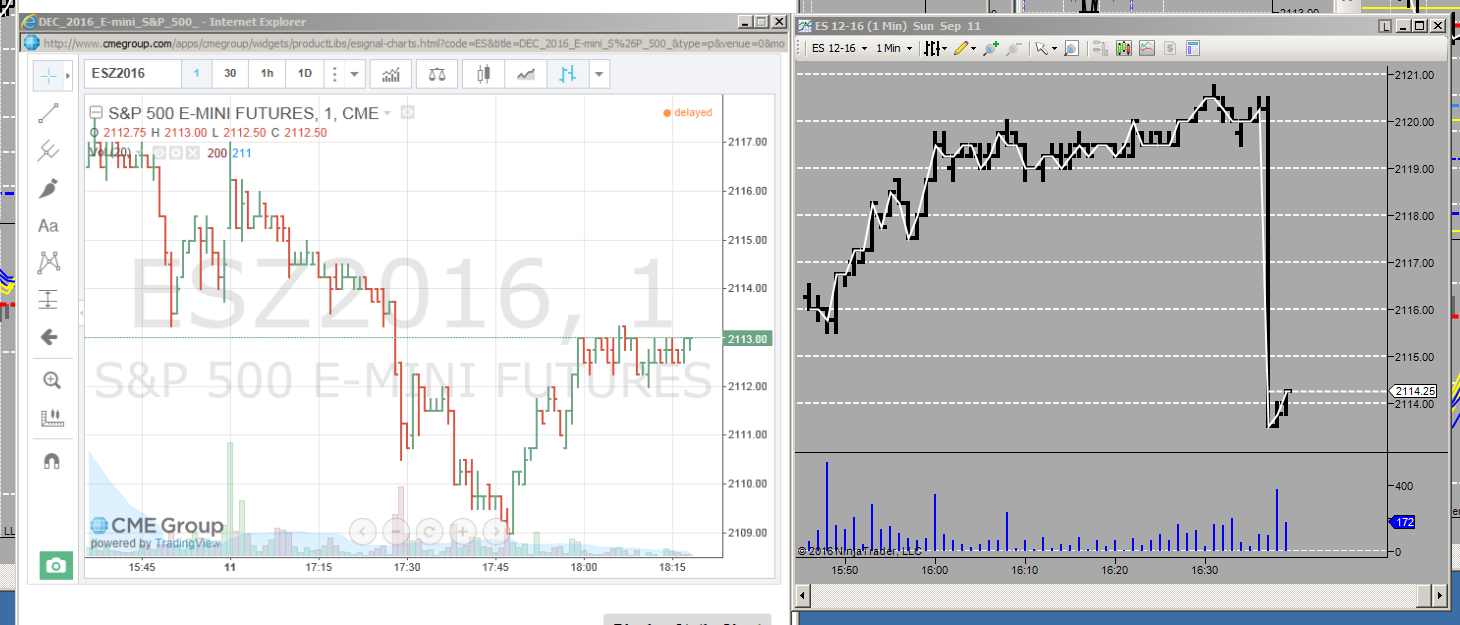Click the 2113.00 current price label

(x=747, y=339)
